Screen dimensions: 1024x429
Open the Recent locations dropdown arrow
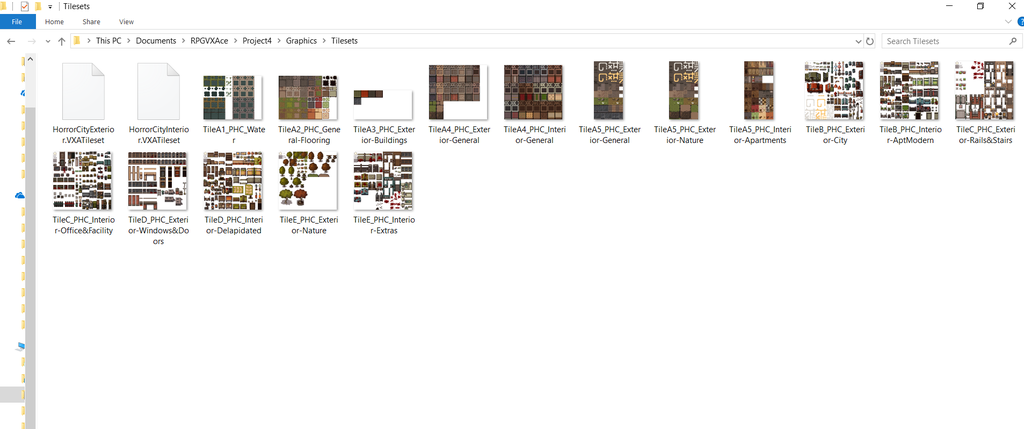[x=47, y=41]
